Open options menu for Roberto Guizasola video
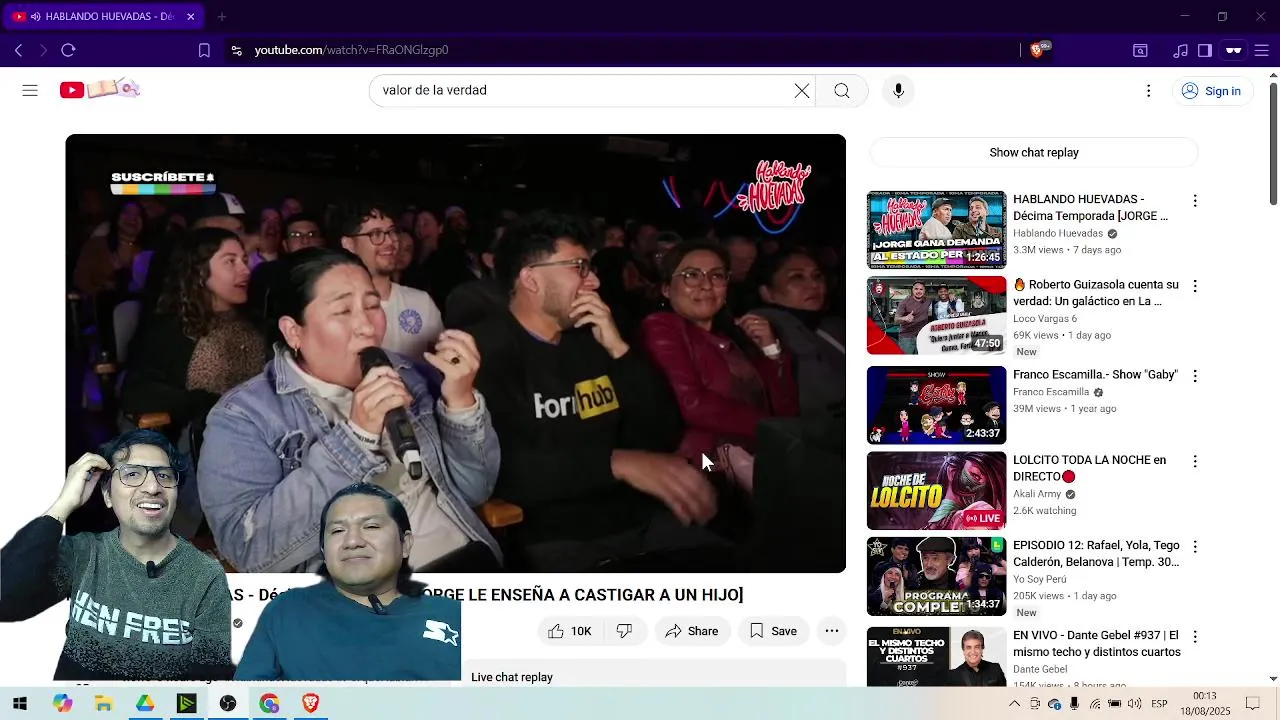 point(1194,286)
